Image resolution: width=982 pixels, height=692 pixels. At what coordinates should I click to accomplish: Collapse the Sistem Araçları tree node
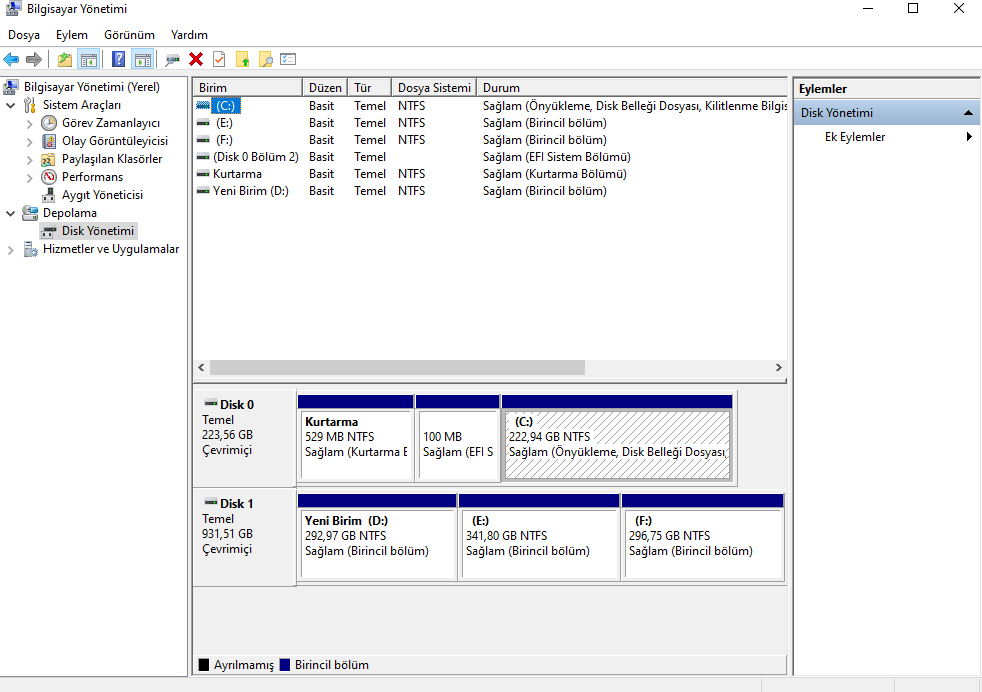(x=11, y=105)
